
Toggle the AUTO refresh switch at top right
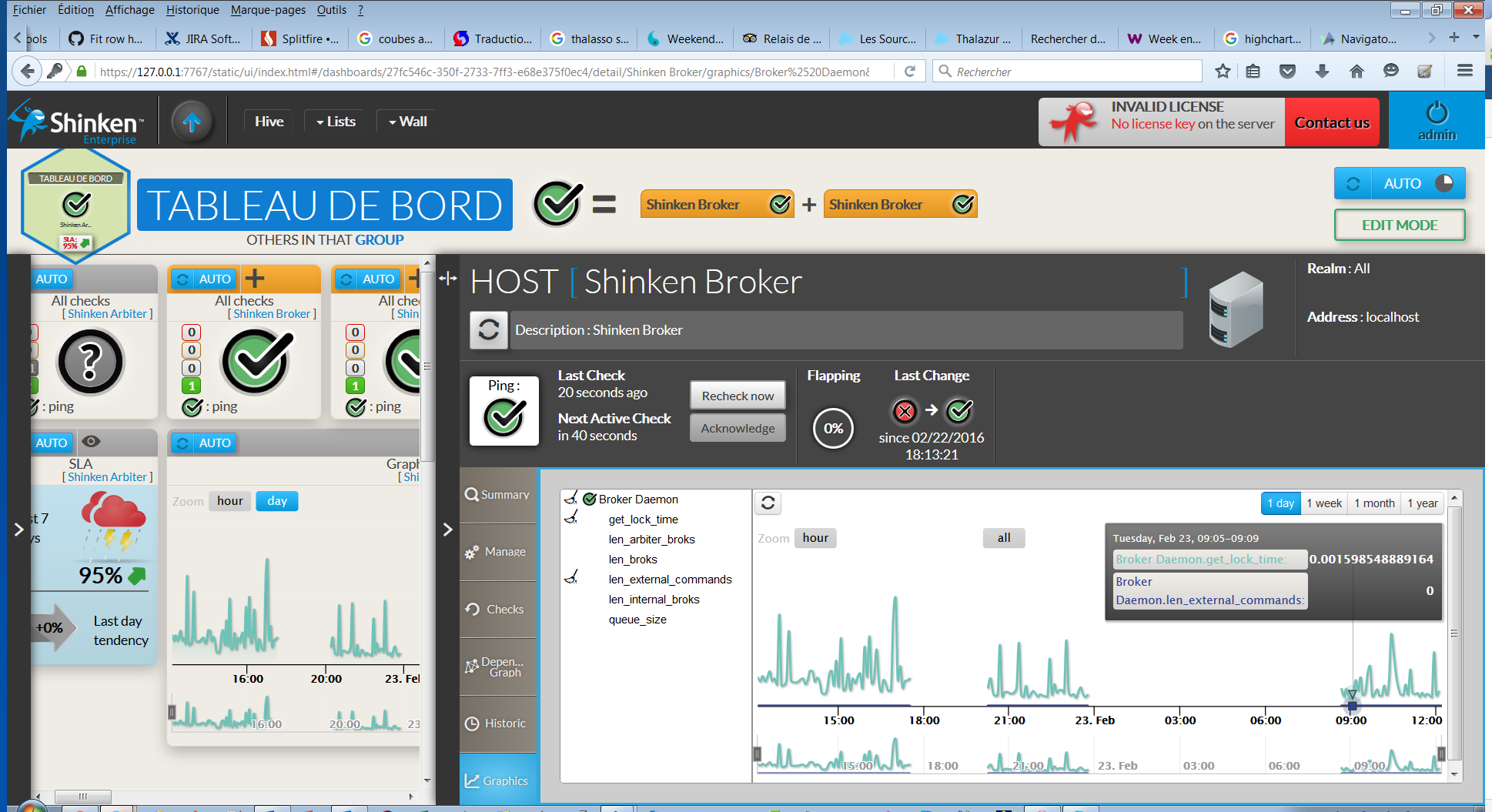click(x=1399, y=184)
